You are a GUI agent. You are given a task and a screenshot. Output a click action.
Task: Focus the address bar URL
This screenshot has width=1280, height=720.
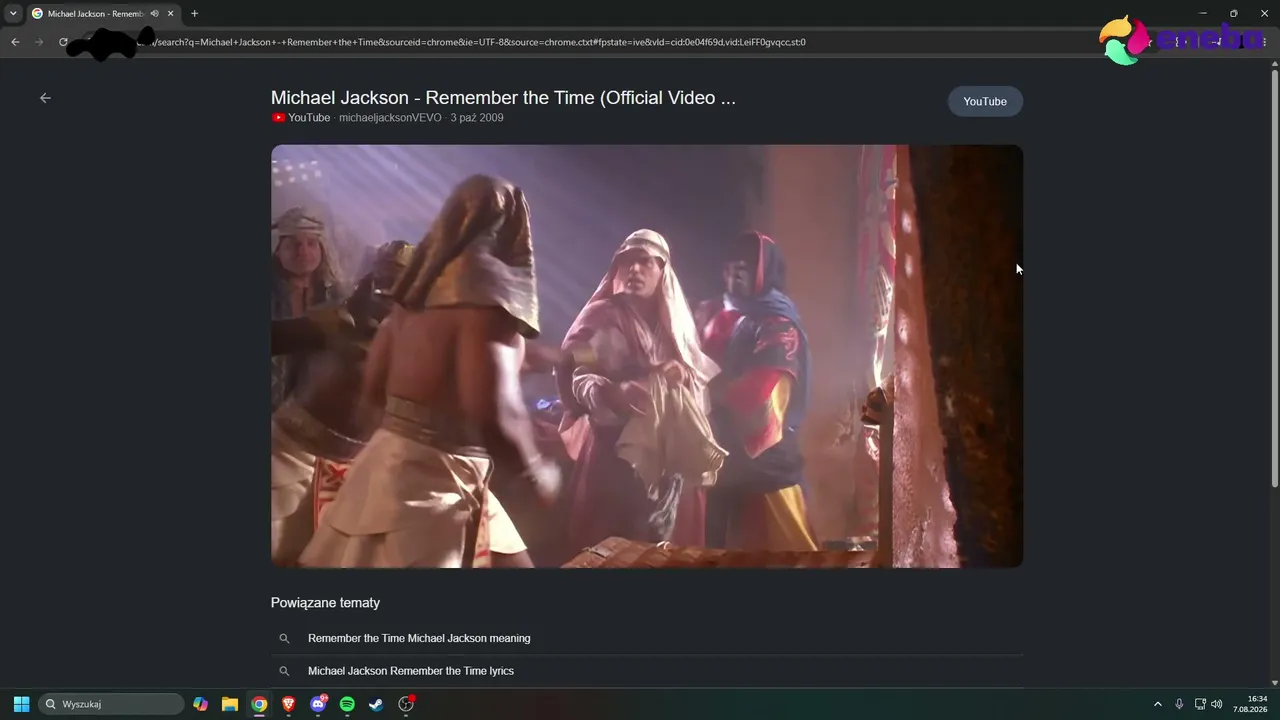point(480,42)
